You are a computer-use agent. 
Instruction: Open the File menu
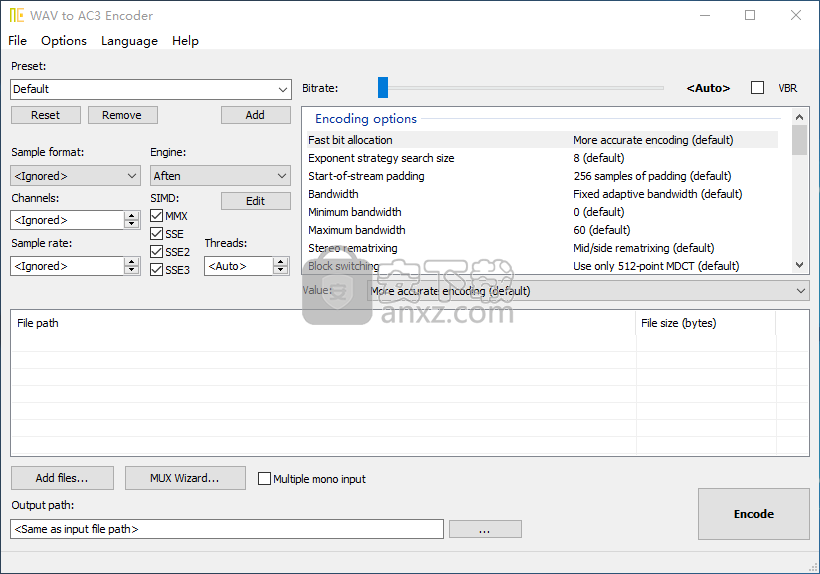pos(17,41)
